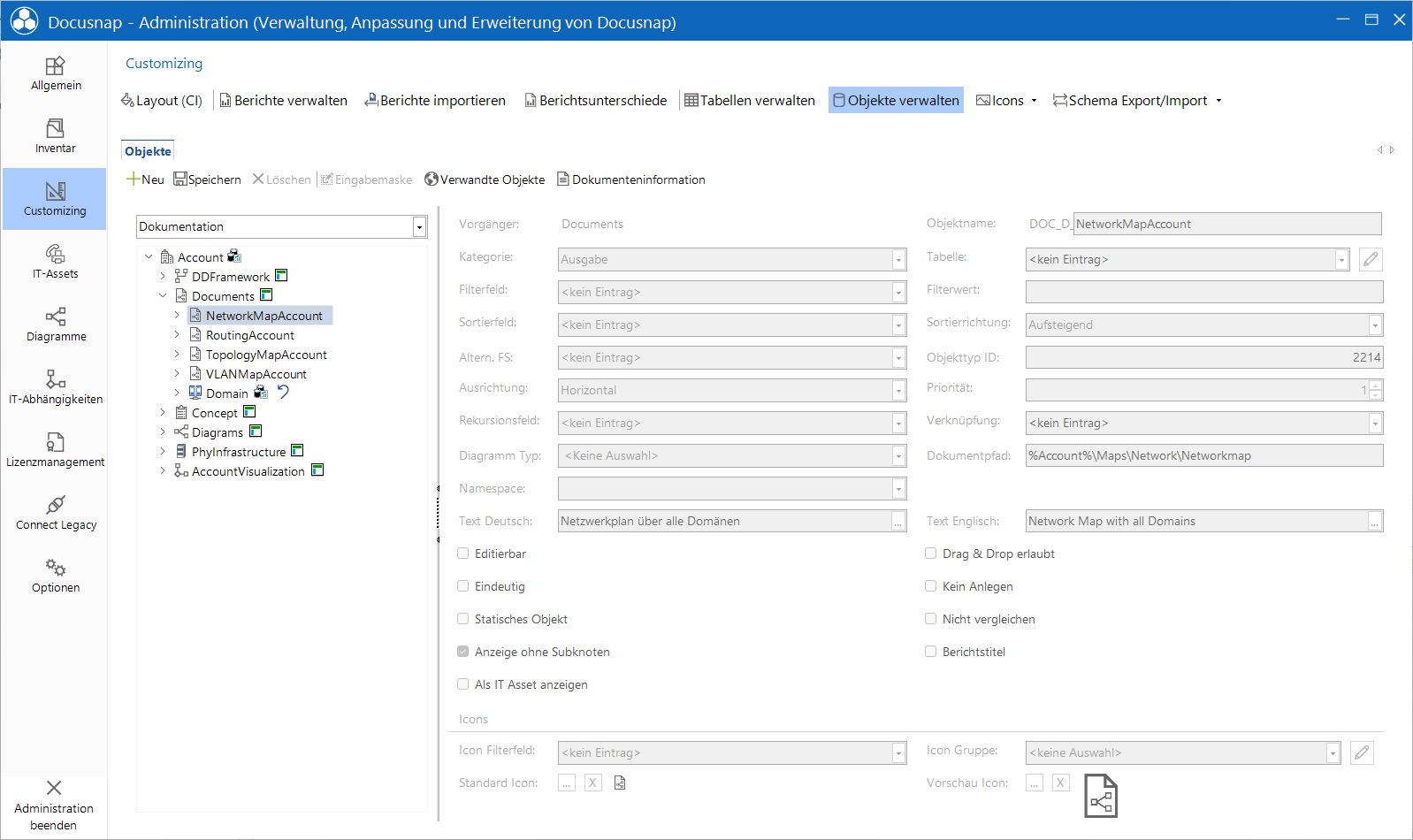Open Berichte importieren
Screen dimensions: 1413x840
(x=435, y=100)
